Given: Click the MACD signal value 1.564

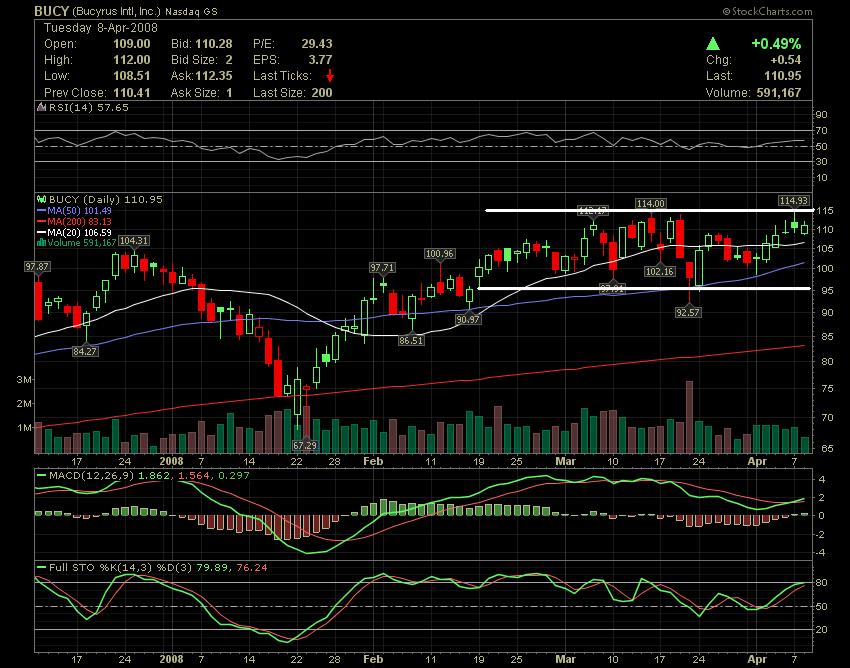Looking at the screenshot, I should (194, 476).
